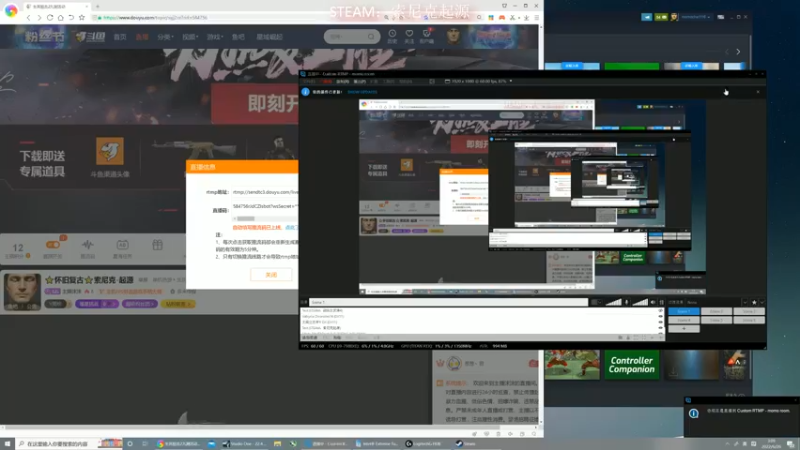Click the Douyu logo
The image size is (800, 450).
[x=90, y=37]
